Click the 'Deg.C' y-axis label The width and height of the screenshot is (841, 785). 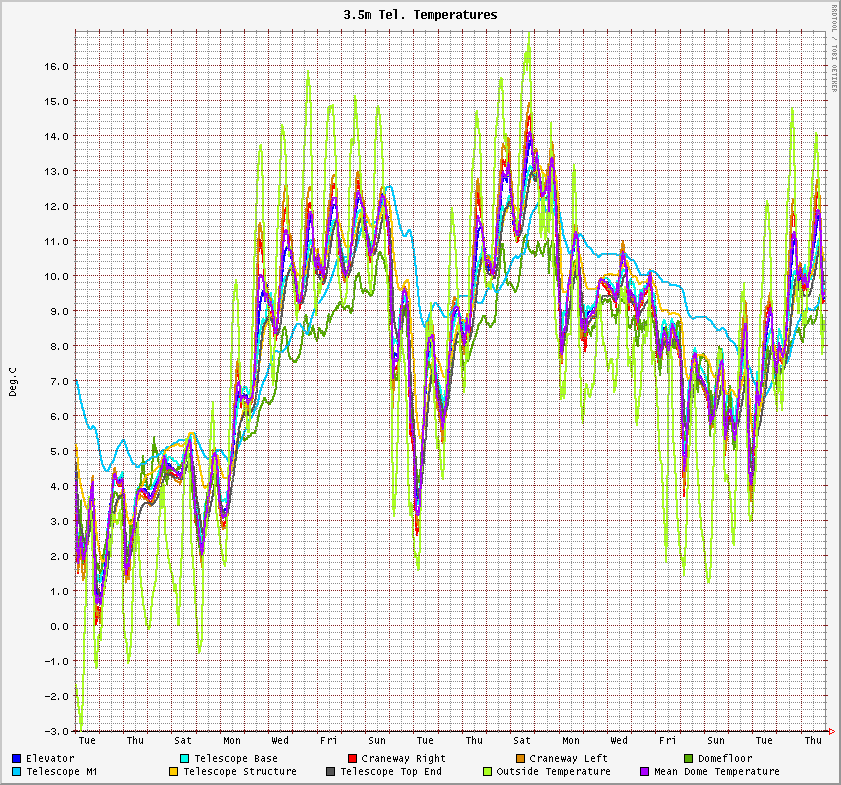pyautogui.click(x=13, y=381)
